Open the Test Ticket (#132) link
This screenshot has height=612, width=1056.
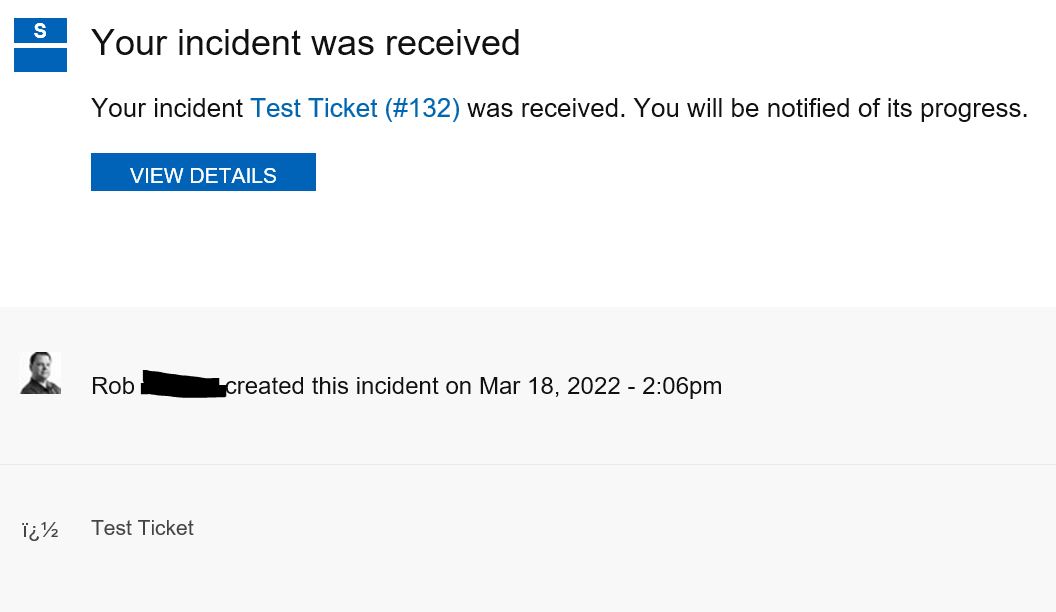[x=354, y=108]
